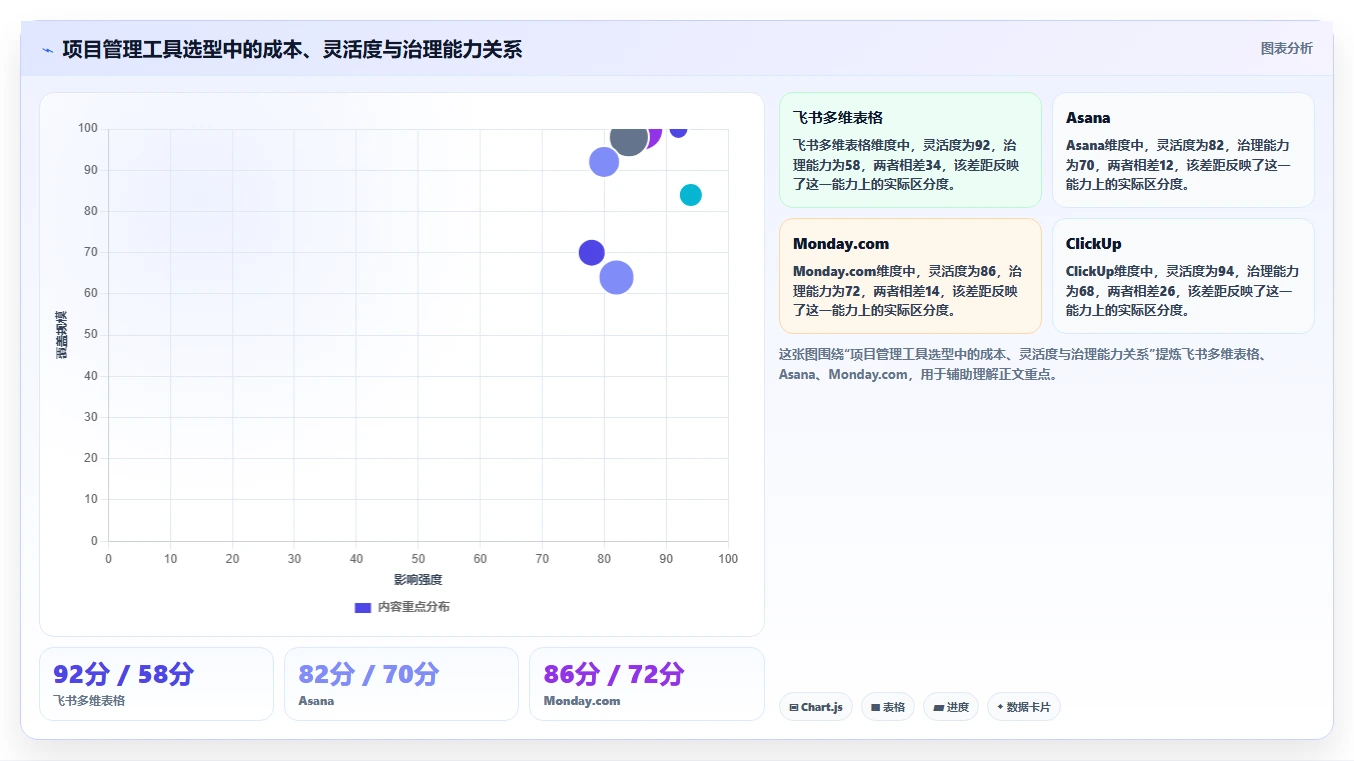This screenshot has height=761, width=1354.
Task: Toggle the 内容重点分布 legend color swatch
Action: click(x=363, y=607)
